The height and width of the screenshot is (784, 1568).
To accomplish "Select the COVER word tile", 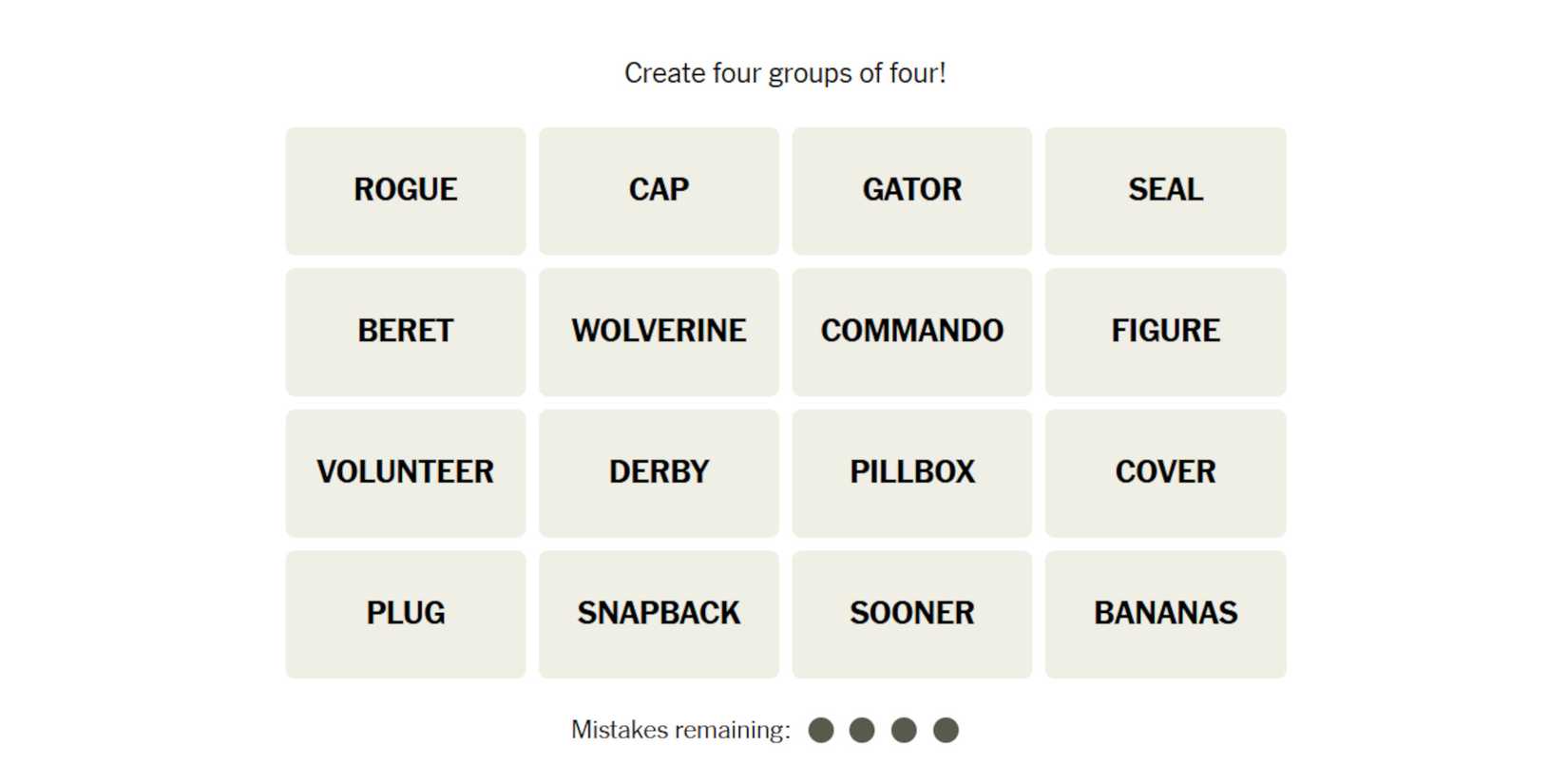I will point(1165,473).
